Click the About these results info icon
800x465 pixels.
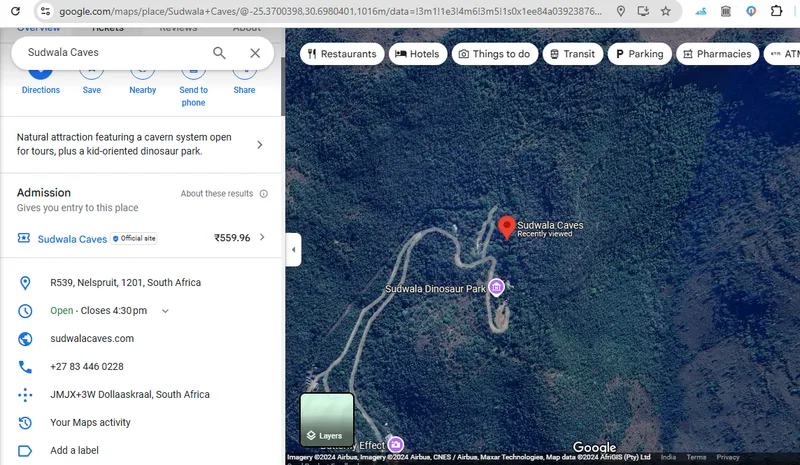coord(264,194)
